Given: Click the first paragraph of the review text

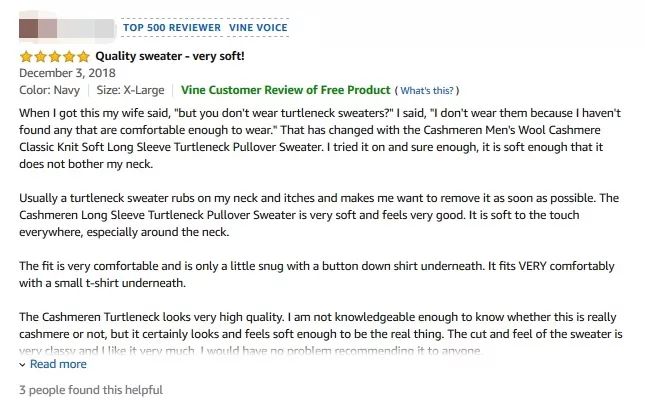Looking at the screenshot, I should pos(320,139).
